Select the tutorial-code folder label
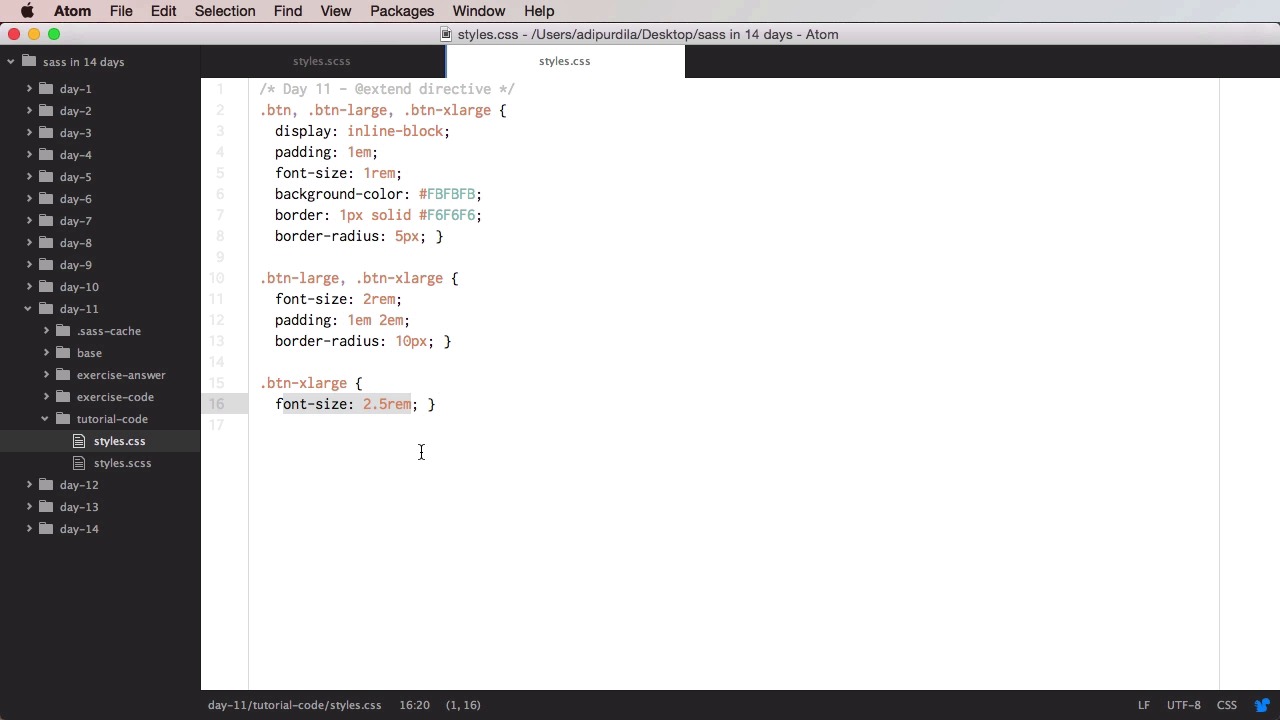The width and height of the screenshot is (1280, 720). [112, 419]
